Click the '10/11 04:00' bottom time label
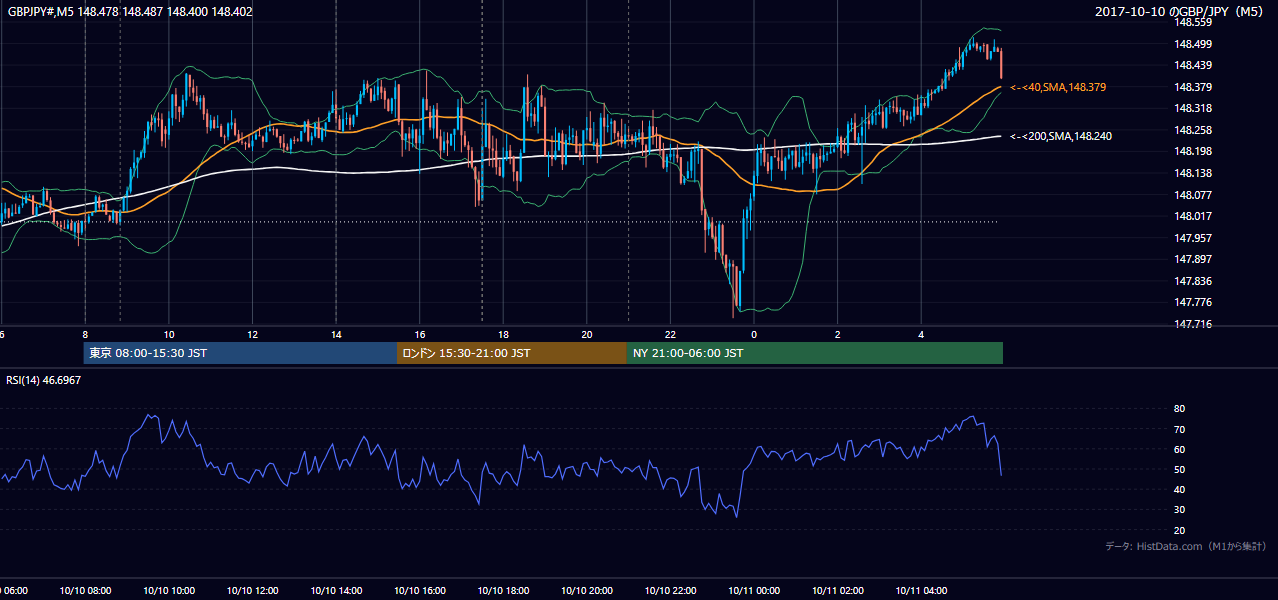 [921, 591]
